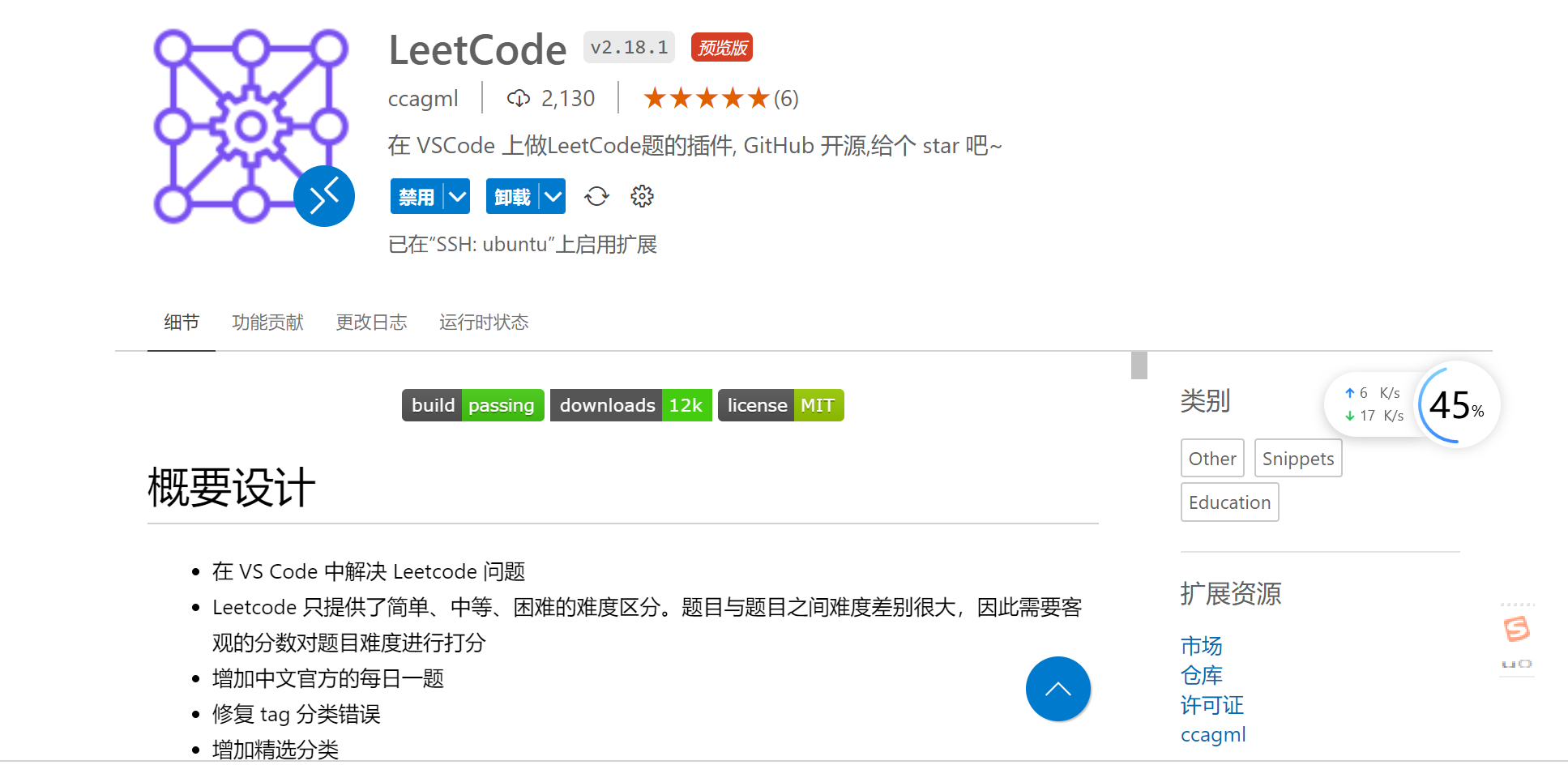Screen dimensions: 1568x765
Task: Open the 更改日志 tab
Action: tap(371, 323)
